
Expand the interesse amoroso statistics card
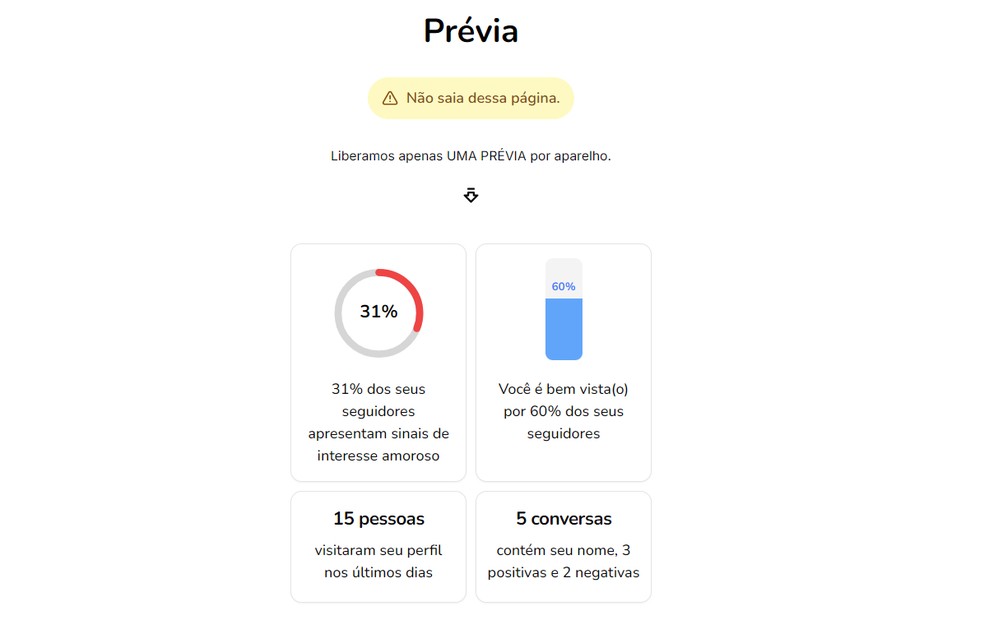point(378,362)
